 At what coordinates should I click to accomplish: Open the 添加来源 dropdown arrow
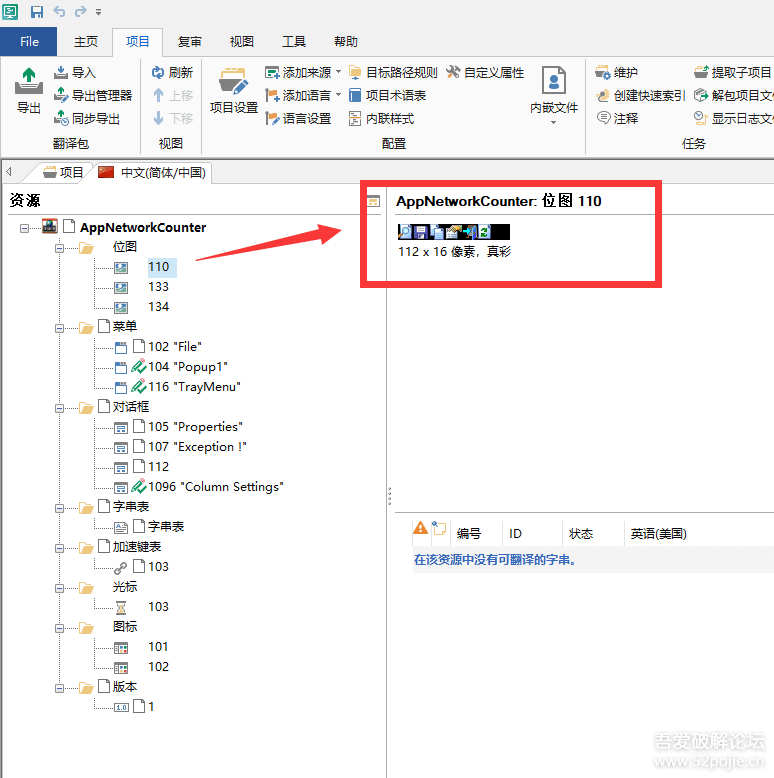click(x=338, y=72)
